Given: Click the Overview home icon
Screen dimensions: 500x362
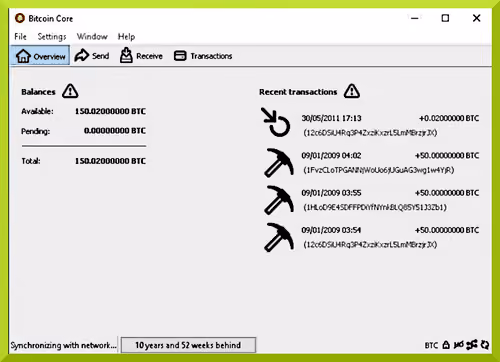Looking at the screenshot, I should click(x=23, y=56).
